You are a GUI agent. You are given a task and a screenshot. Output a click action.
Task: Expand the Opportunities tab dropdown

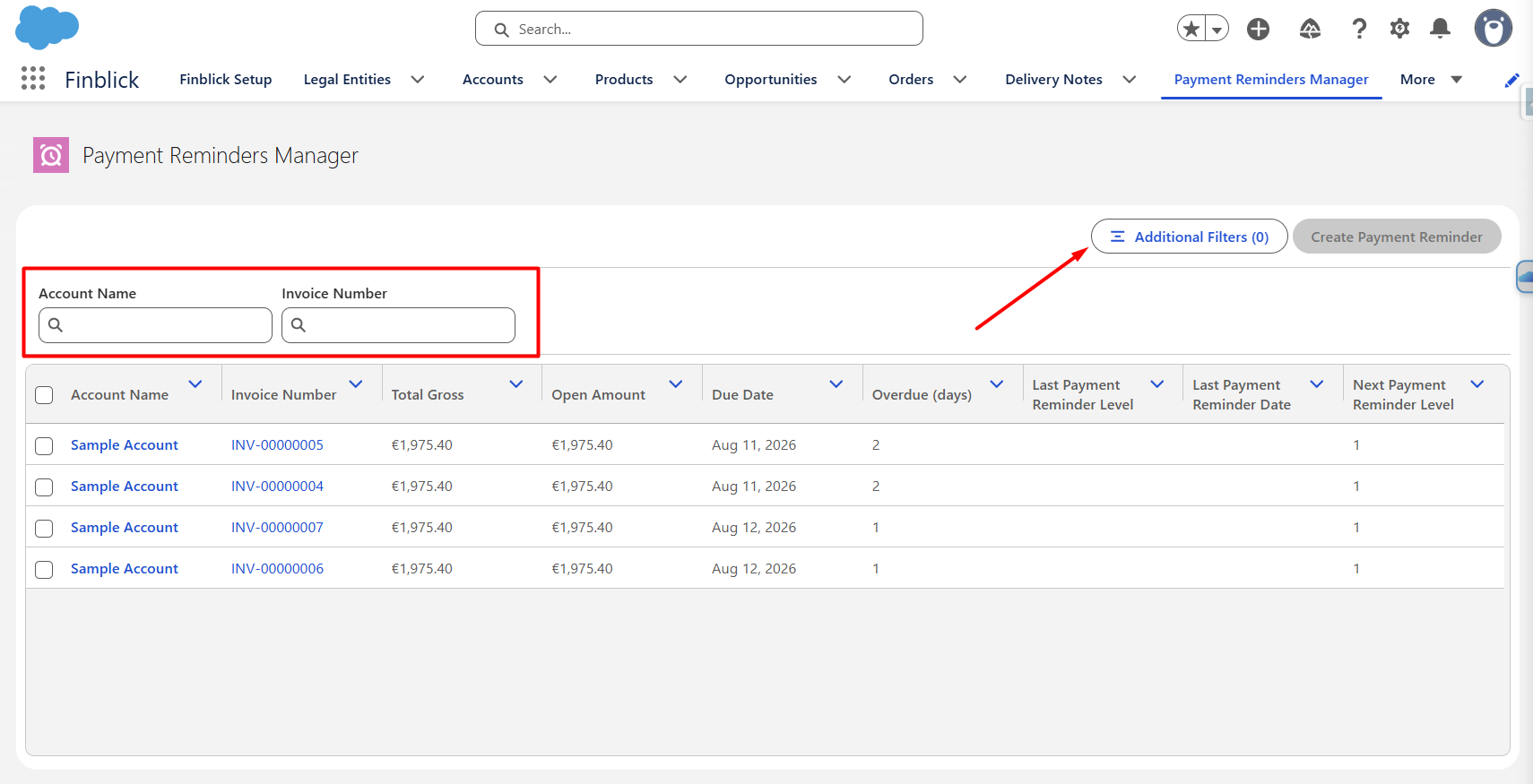[x=844, y=80]
